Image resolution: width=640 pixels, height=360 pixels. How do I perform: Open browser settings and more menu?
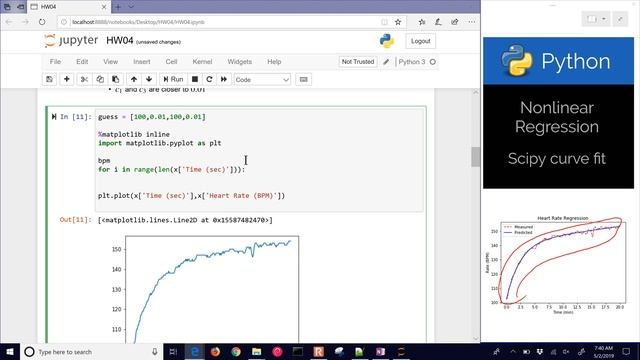(471, 22)
